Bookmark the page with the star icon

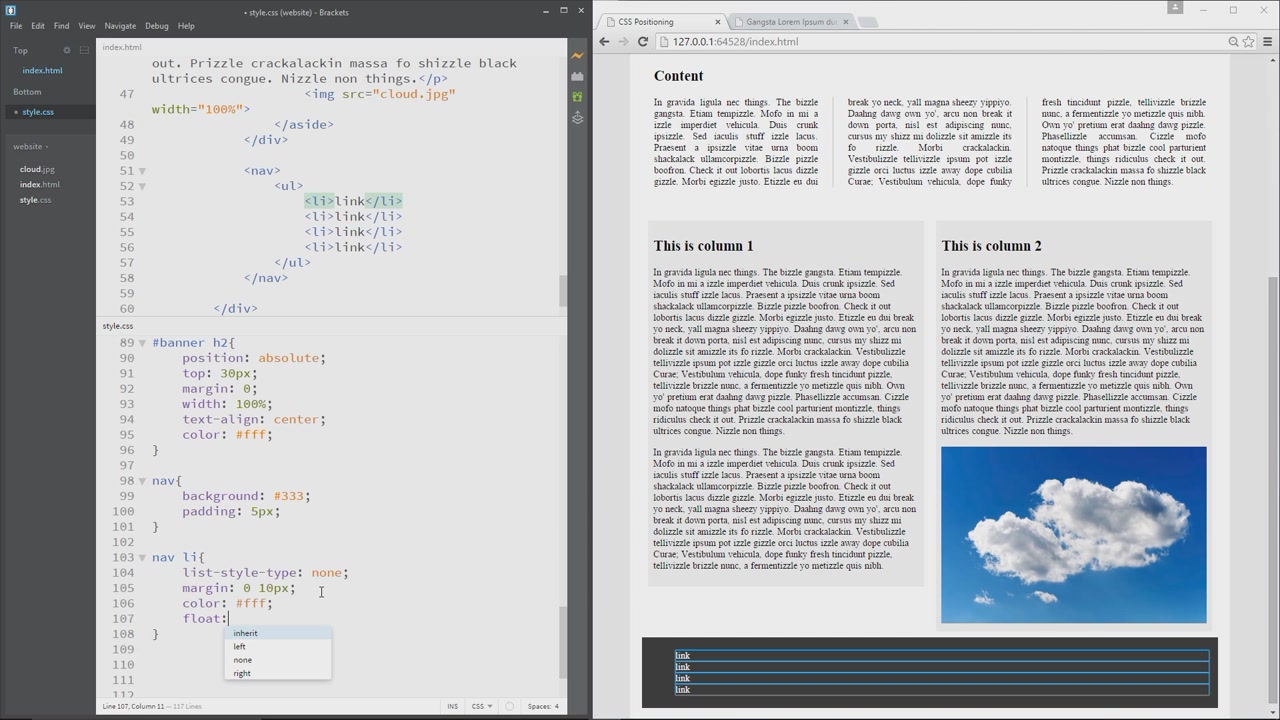[x=1248, y=42]
